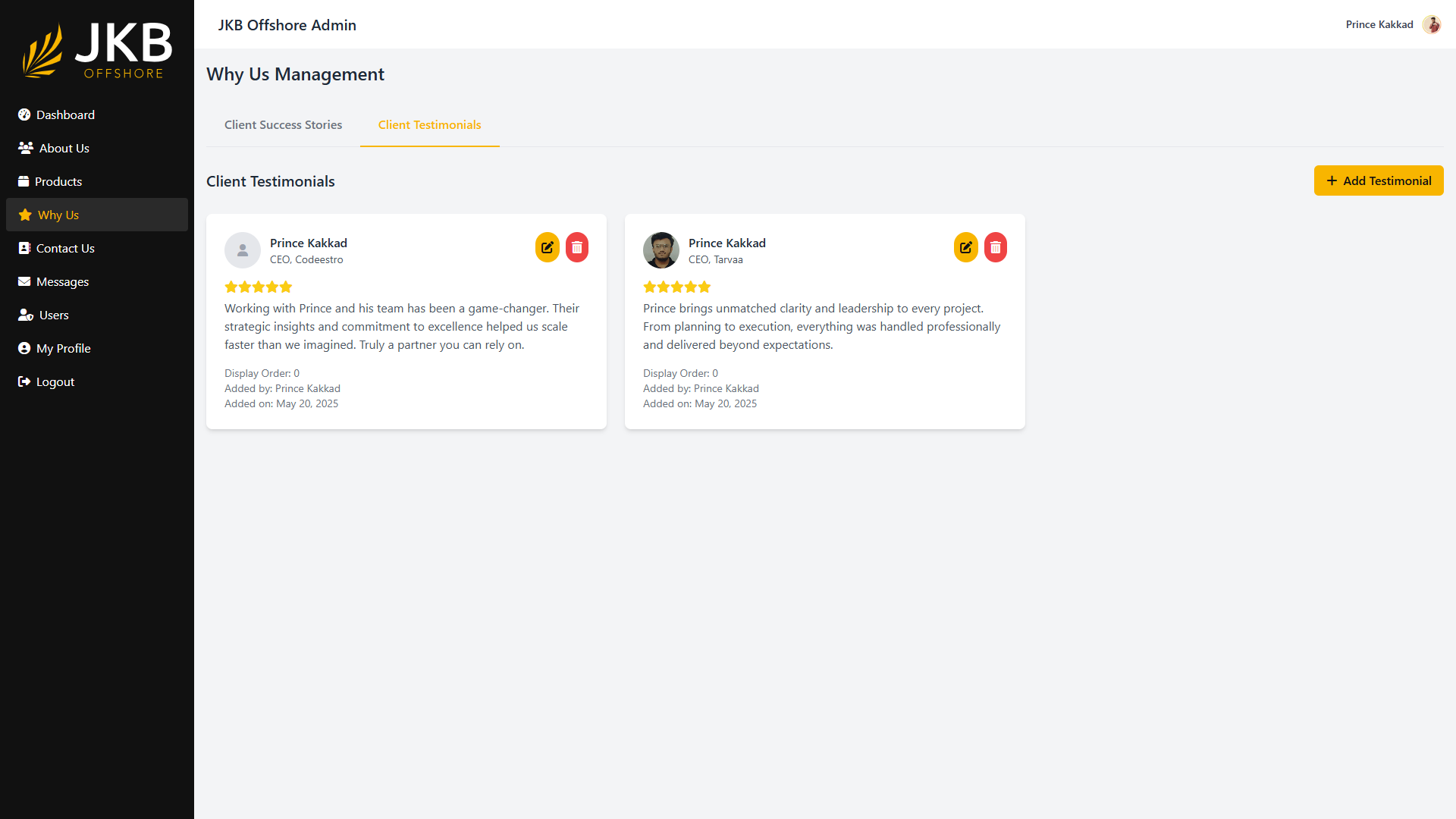Click the JKB Offshore logo
The image size is (1456, 819).
click(x=97, y=51)
